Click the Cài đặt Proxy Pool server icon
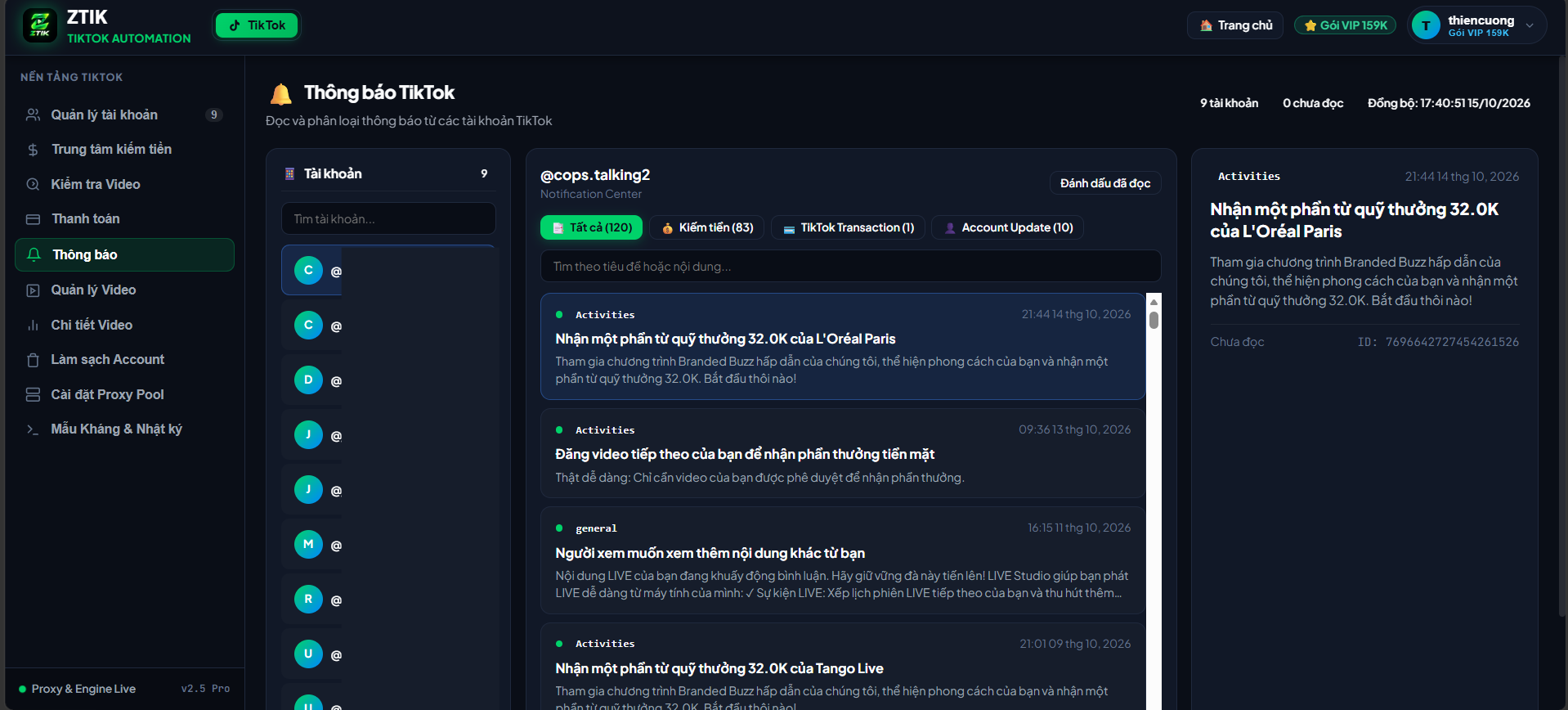1568x710 pixels. [x=33, y=395]
